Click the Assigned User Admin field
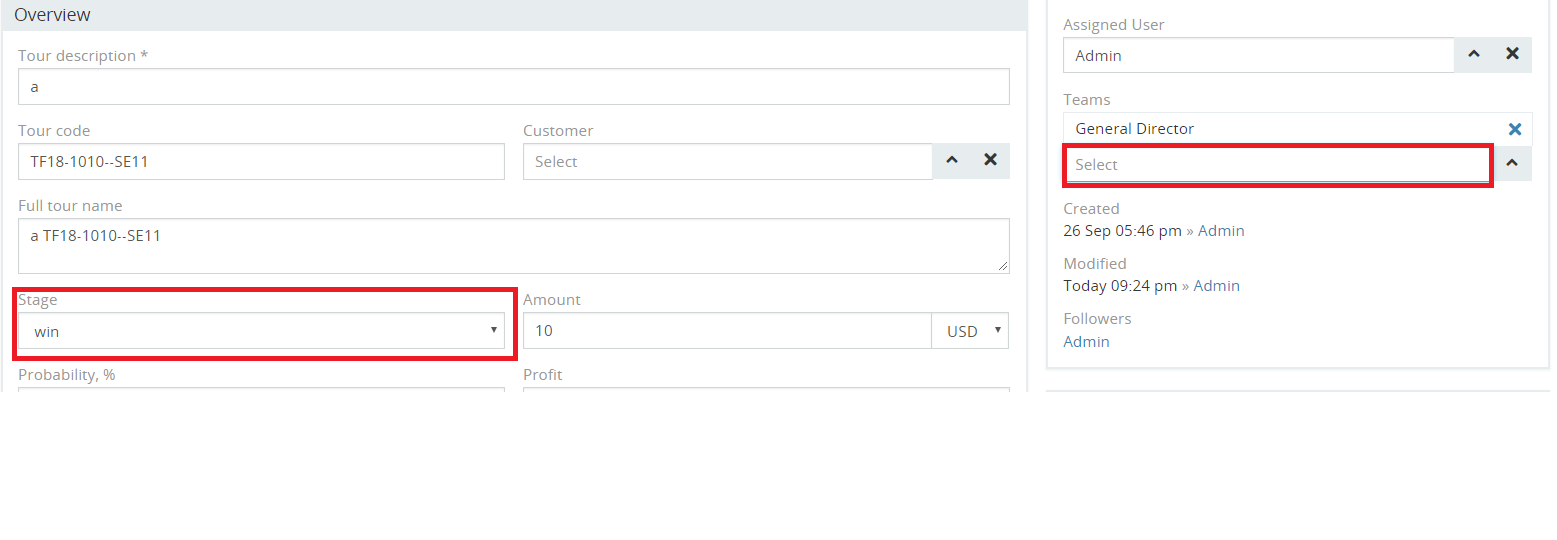 (1258, 55)
